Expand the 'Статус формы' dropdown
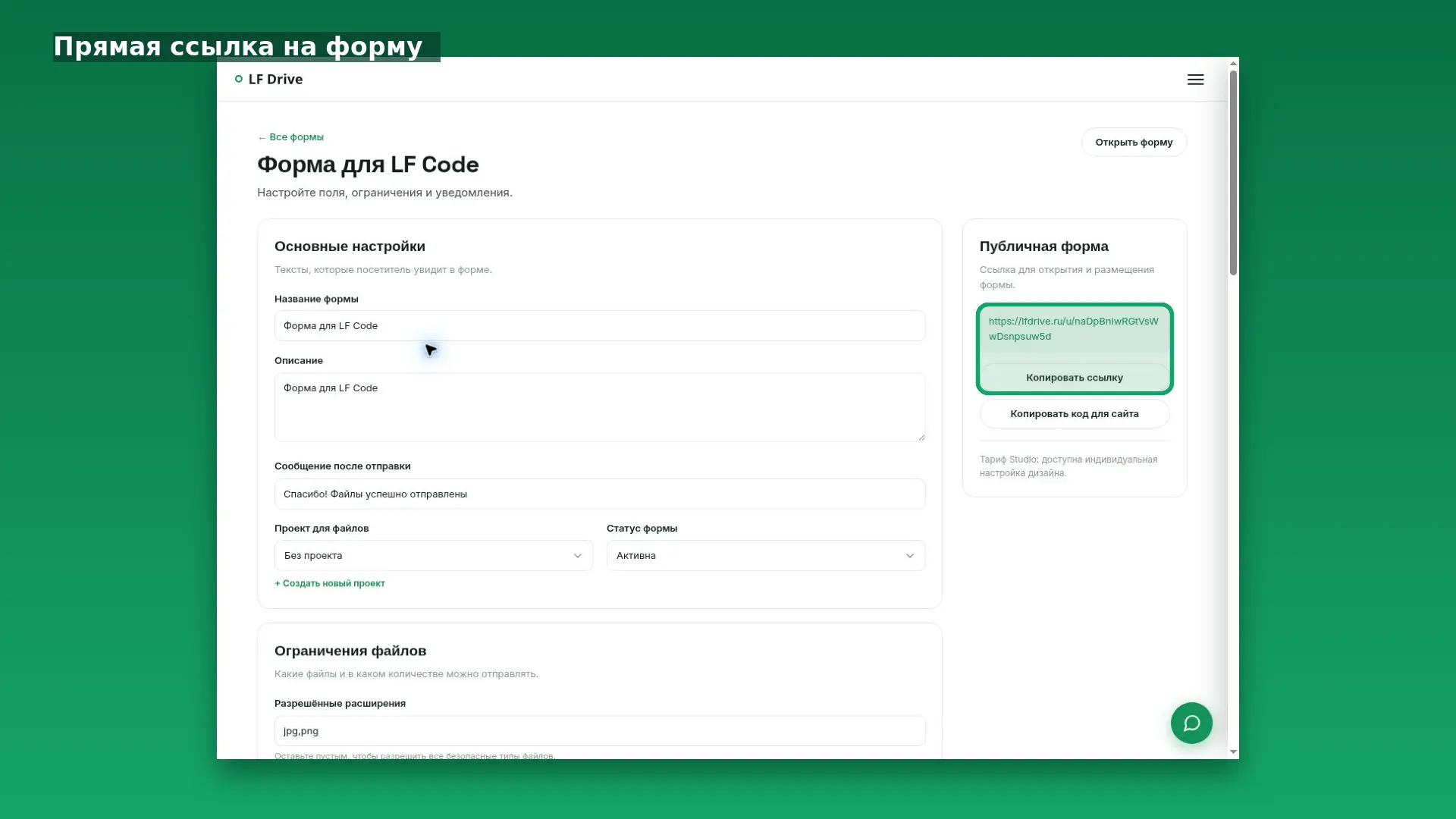Screen dimensions: 1456x819 coord(765,556)
